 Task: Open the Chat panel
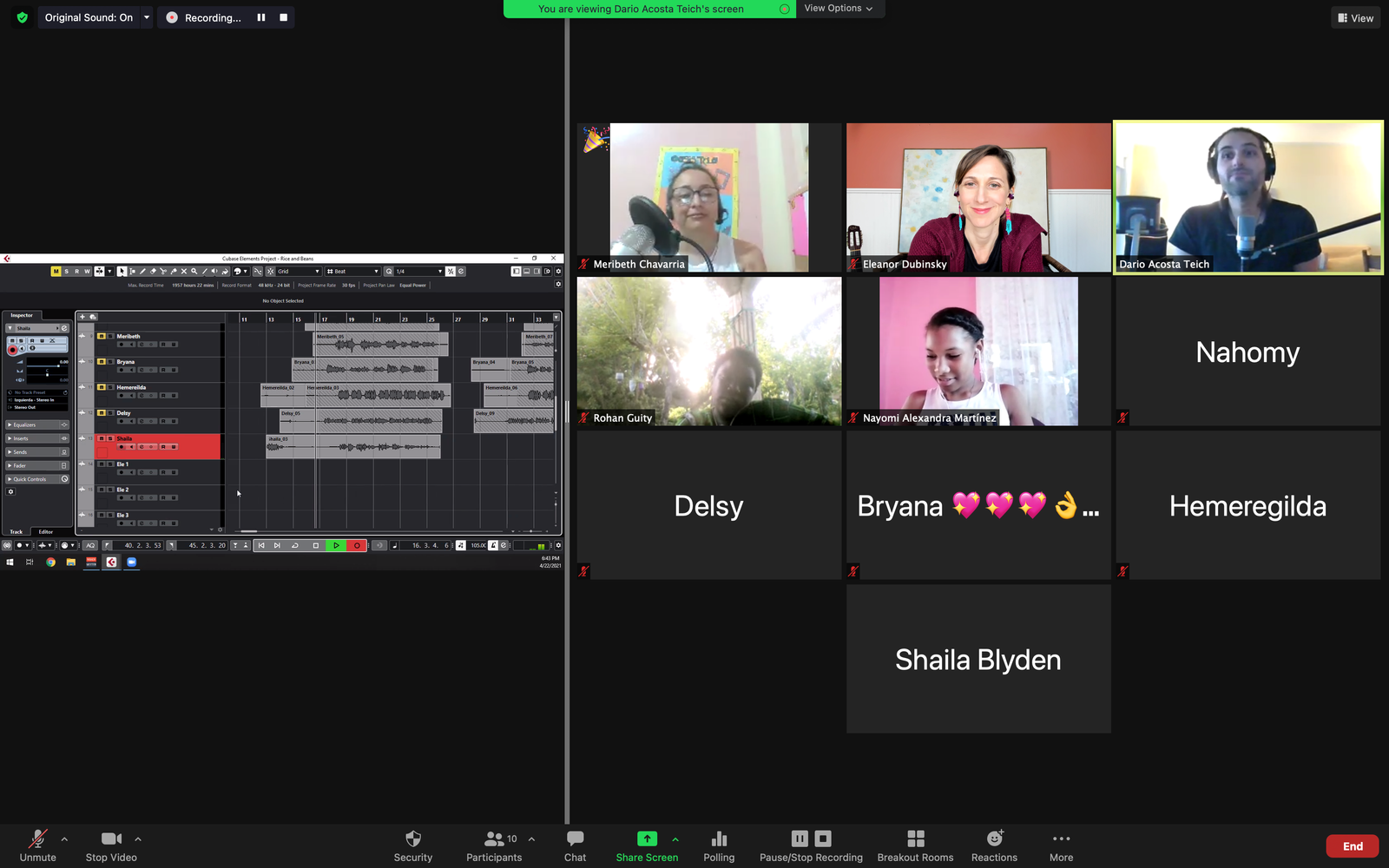coord(575,838)
